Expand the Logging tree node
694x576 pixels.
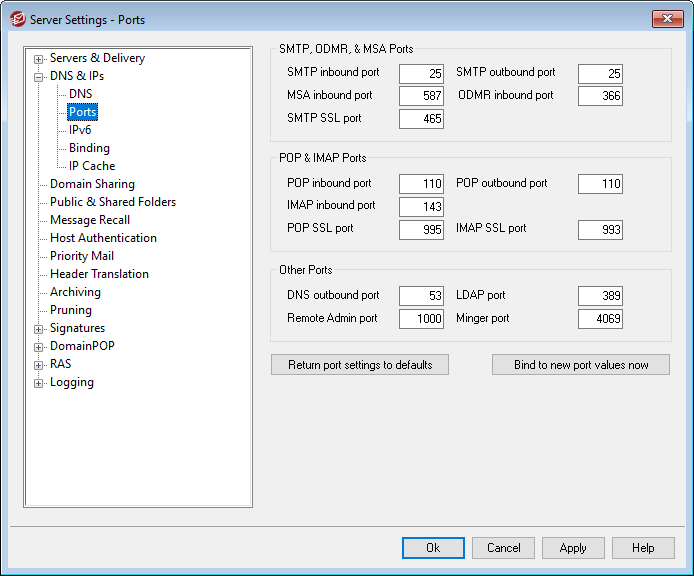[x=39, y=382]
